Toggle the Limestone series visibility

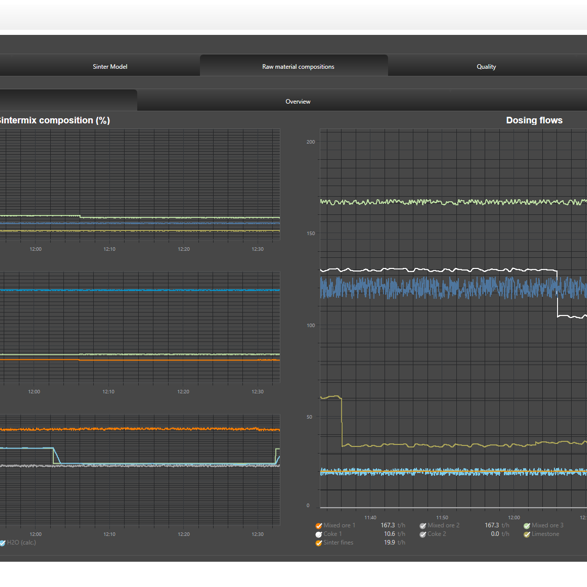point(527,534)
